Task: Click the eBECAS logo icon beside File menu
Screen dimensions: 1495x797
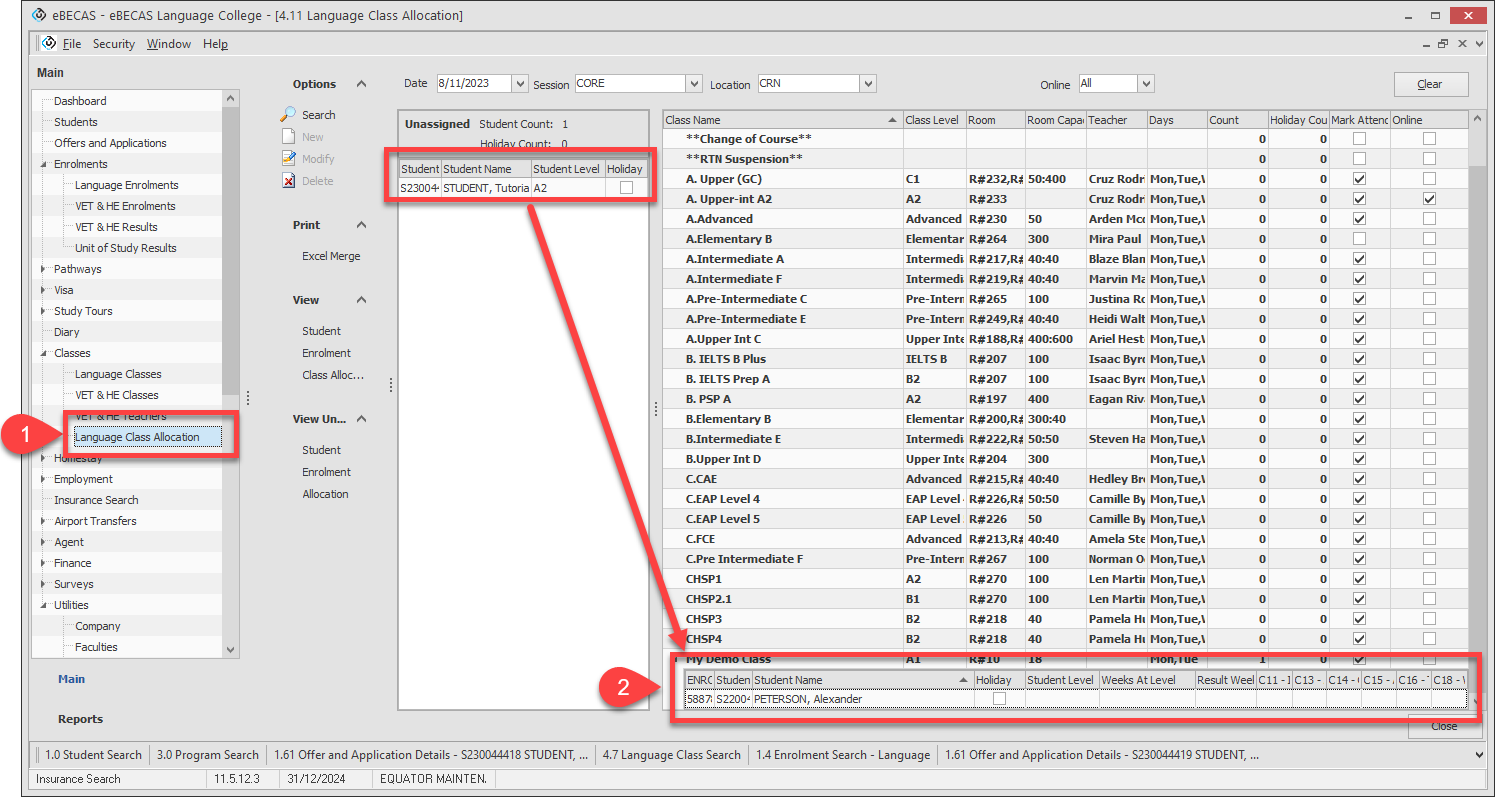Action: coord(48,43)
